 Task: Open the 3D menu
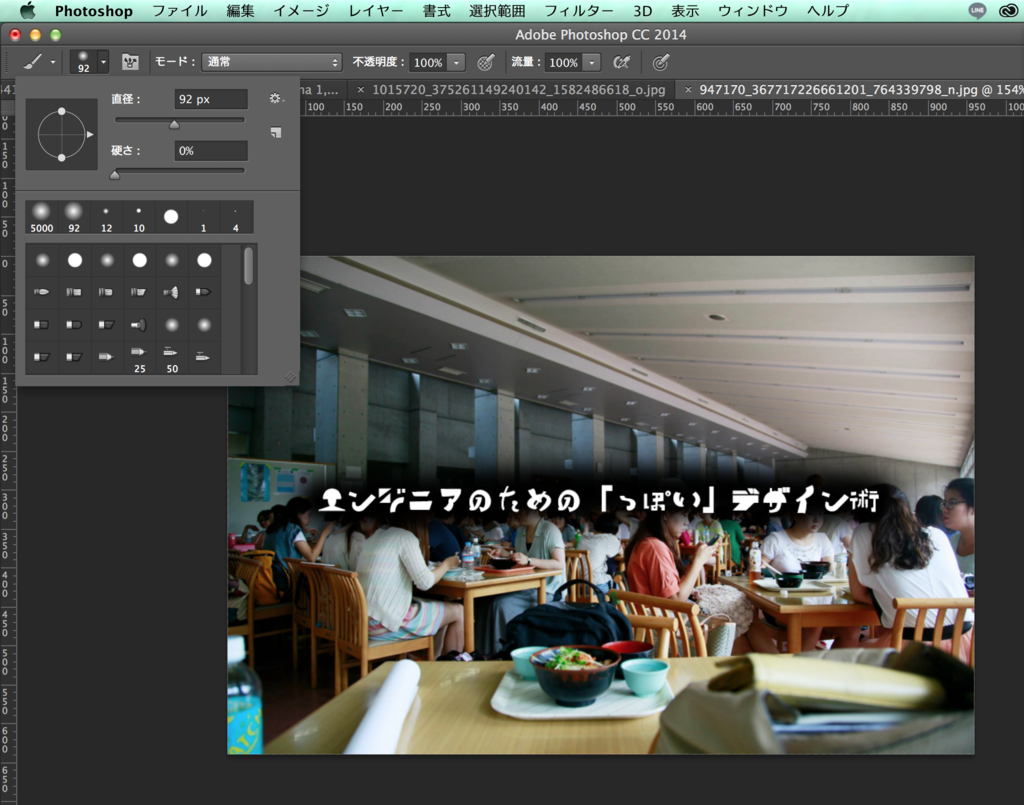coord(643,11)
